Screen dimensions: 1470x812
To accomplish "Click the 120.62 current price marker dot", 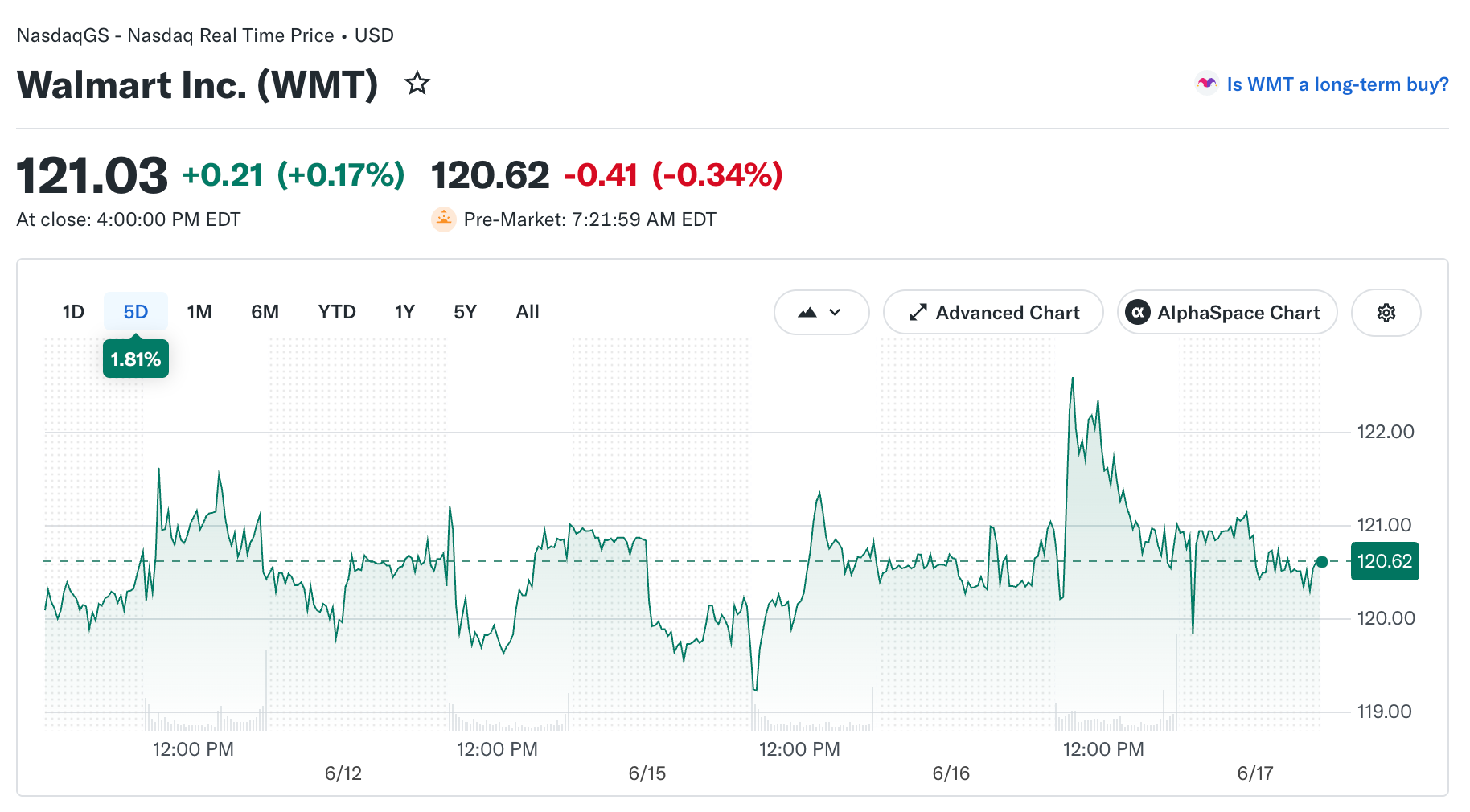I will [x=1321, y=561].
